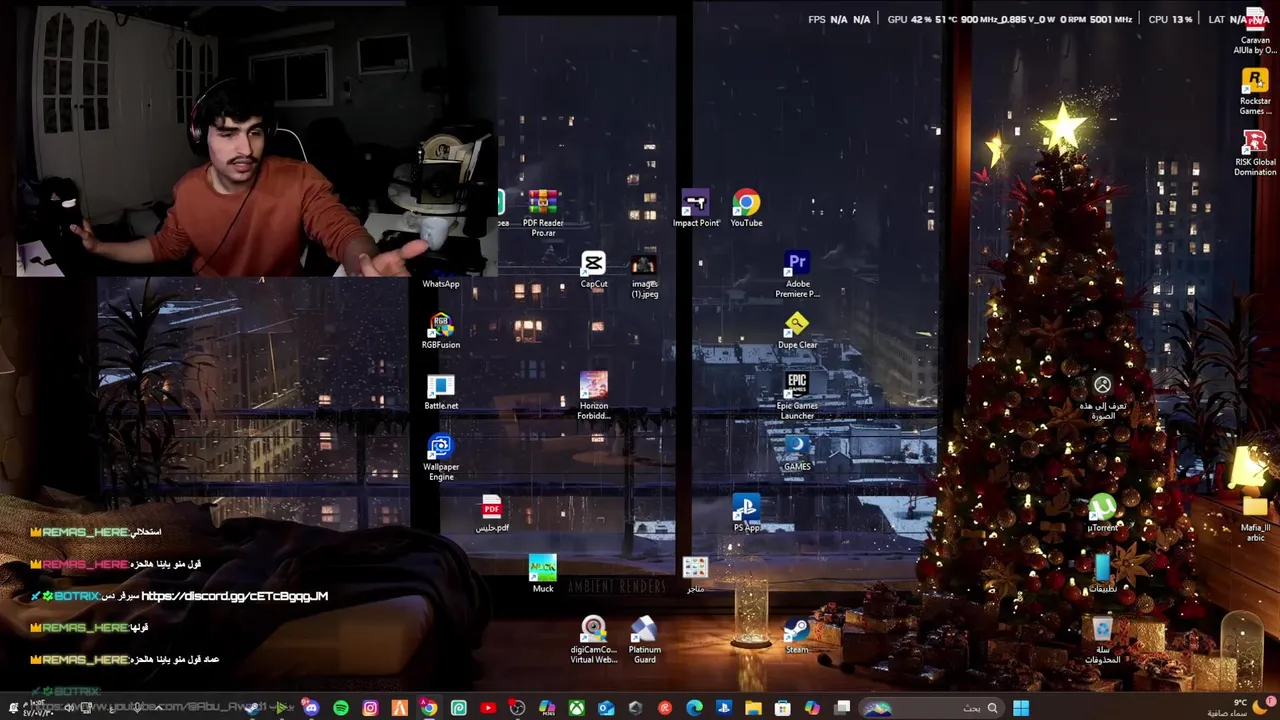Image resolution: width=1280 pixels, height=720 pixels.
Task: Open the Dupe Clear shortcut
Action: 797,330
